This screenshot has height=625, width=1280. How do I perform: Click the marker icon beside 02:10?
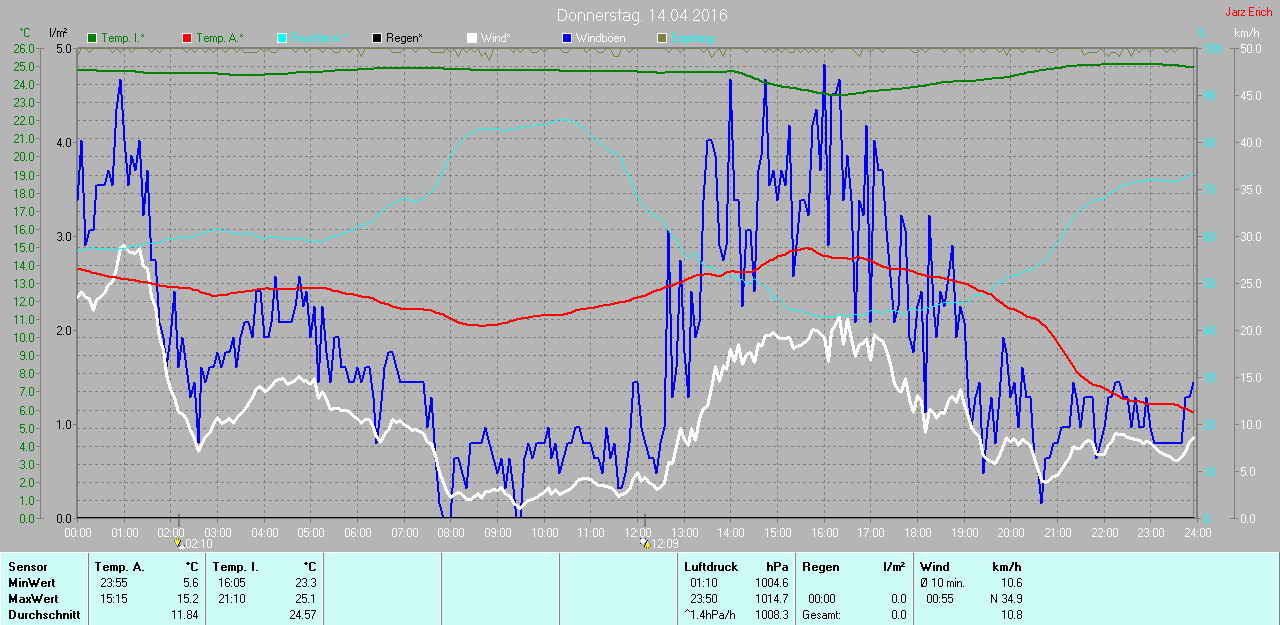[179, 544]
